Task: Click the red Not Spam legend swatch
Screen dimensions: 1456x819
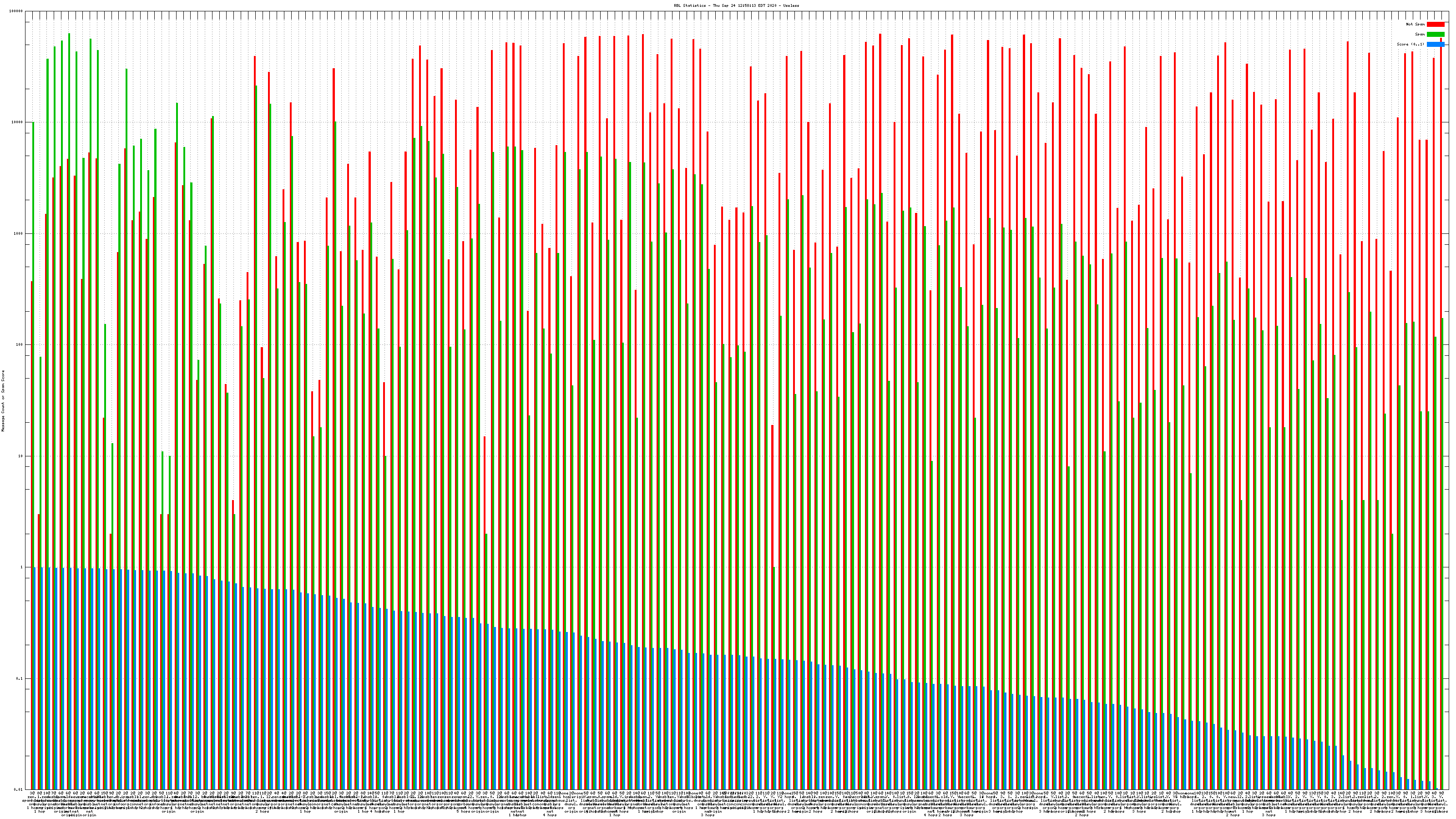Action: pyautogui.click(x=1435, y=24)
